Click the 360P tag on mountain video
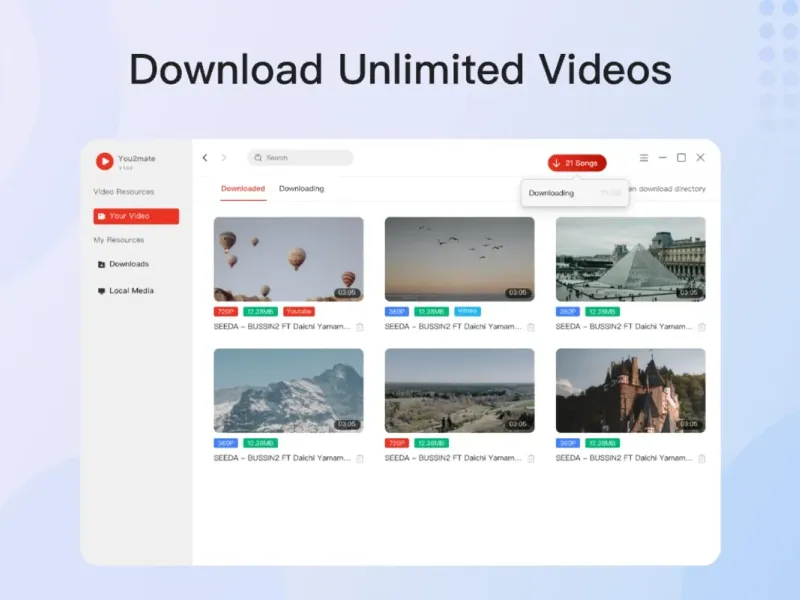Image resolution: width=800 pixels, height=600 pixels. (226, 443)
